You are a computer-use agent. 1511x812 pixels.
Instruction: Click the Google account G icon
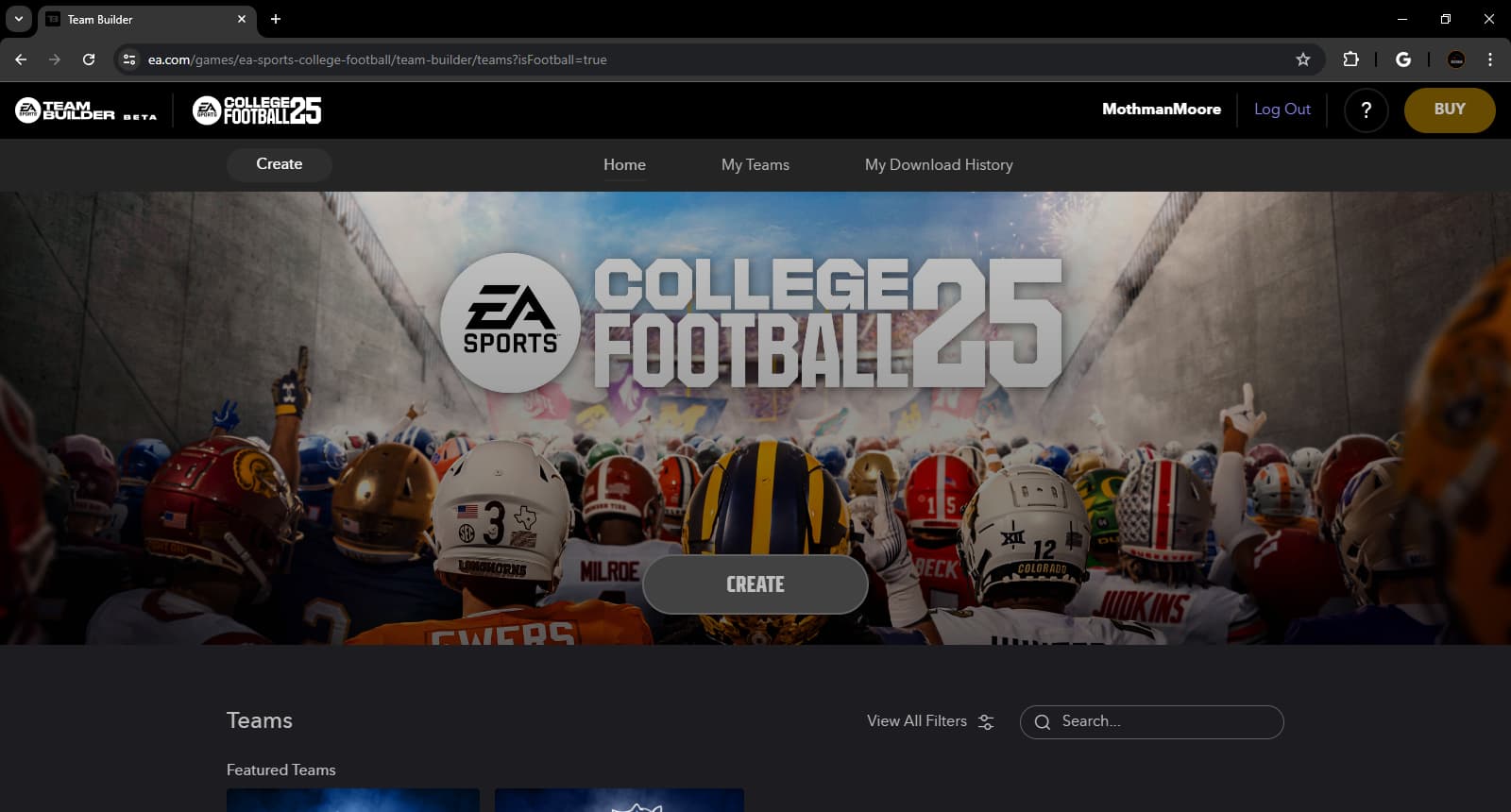(1403, 59)
